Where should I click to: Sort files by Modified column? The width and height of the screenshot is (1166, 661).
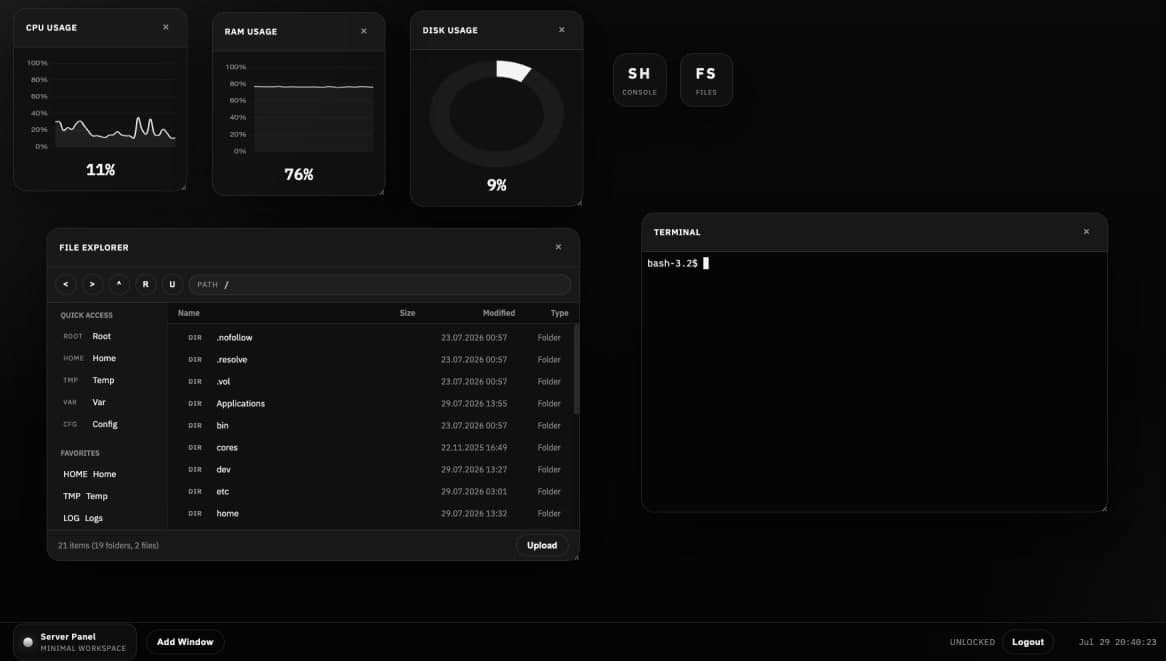[499, 313]
